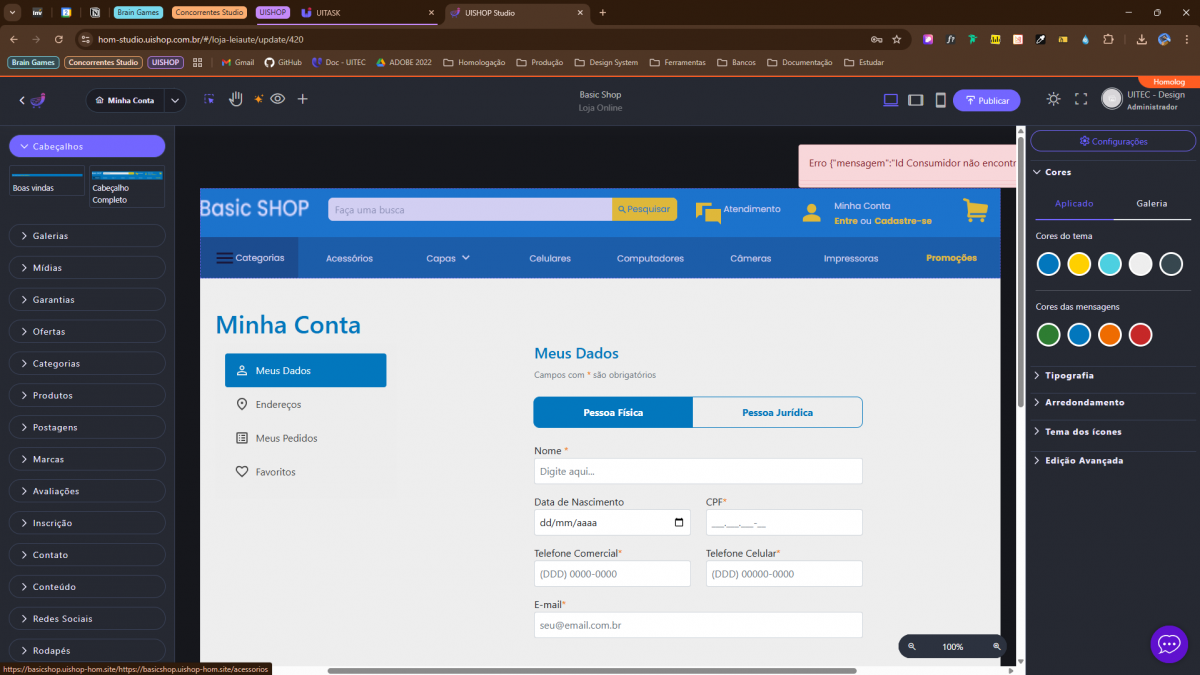Select Pessoa Jurídica option
The width and height of the screenshot is (1200, 675).
pyautogui.click(x=777, y=412)
